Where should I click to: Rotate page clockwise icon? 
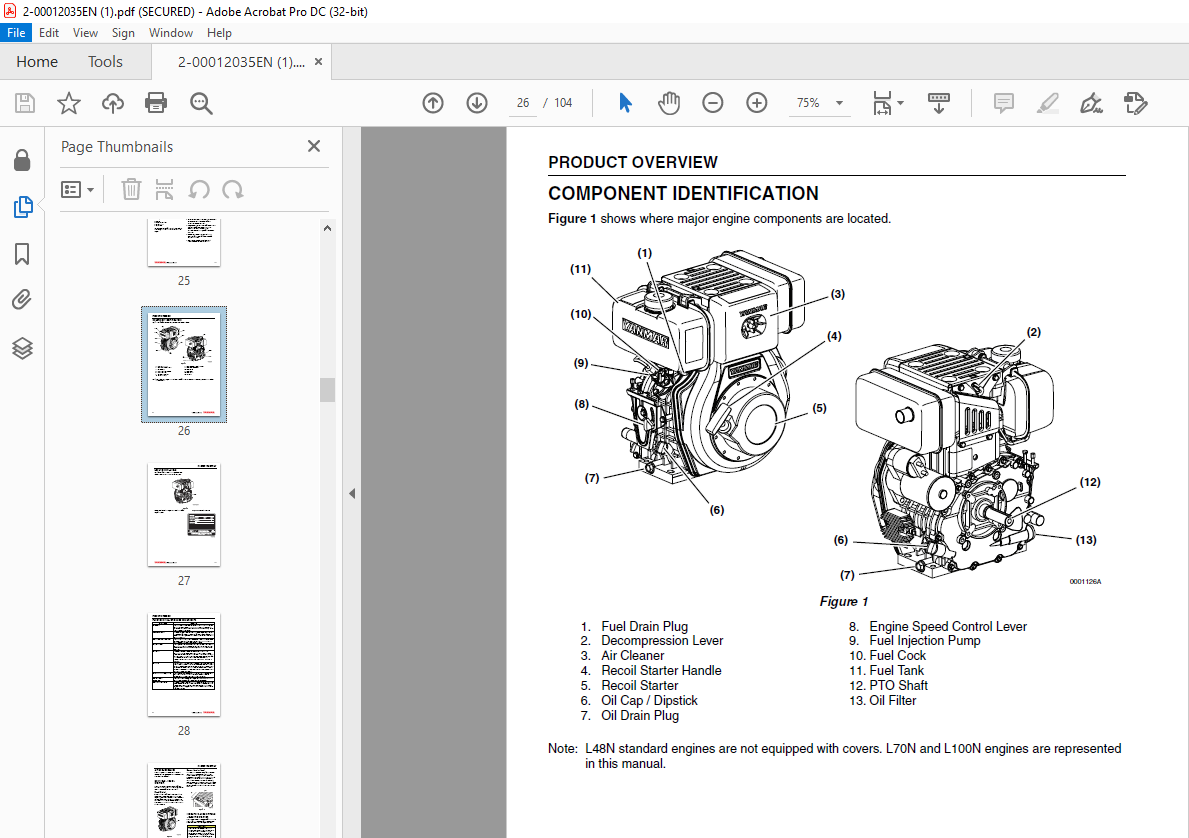(x=233, y=190)
